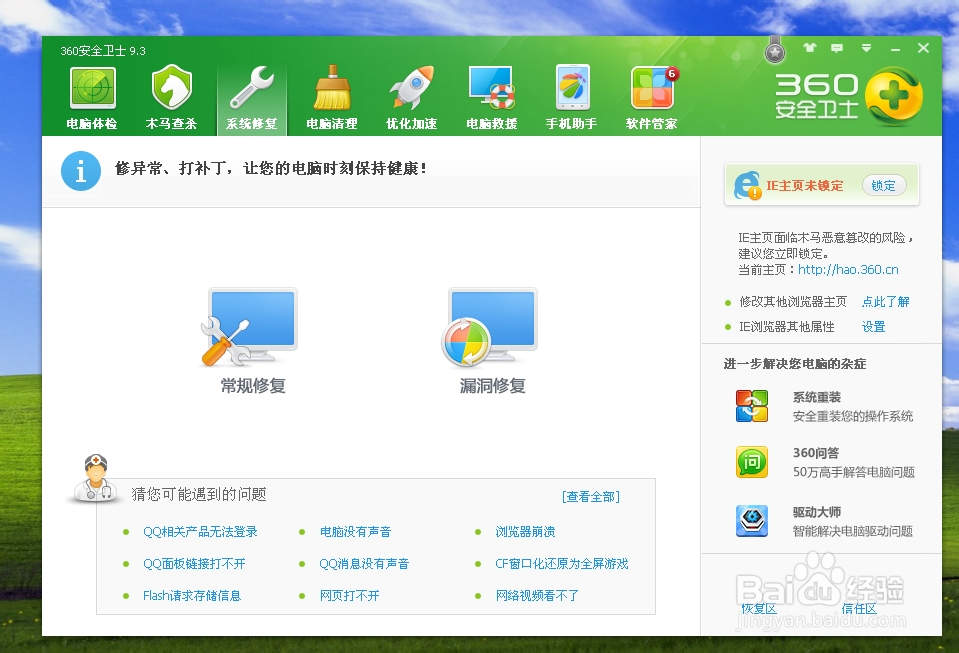Open 浏览器崩溃 problem link
This screenshot has height=653, width=959.
(525, 532)
